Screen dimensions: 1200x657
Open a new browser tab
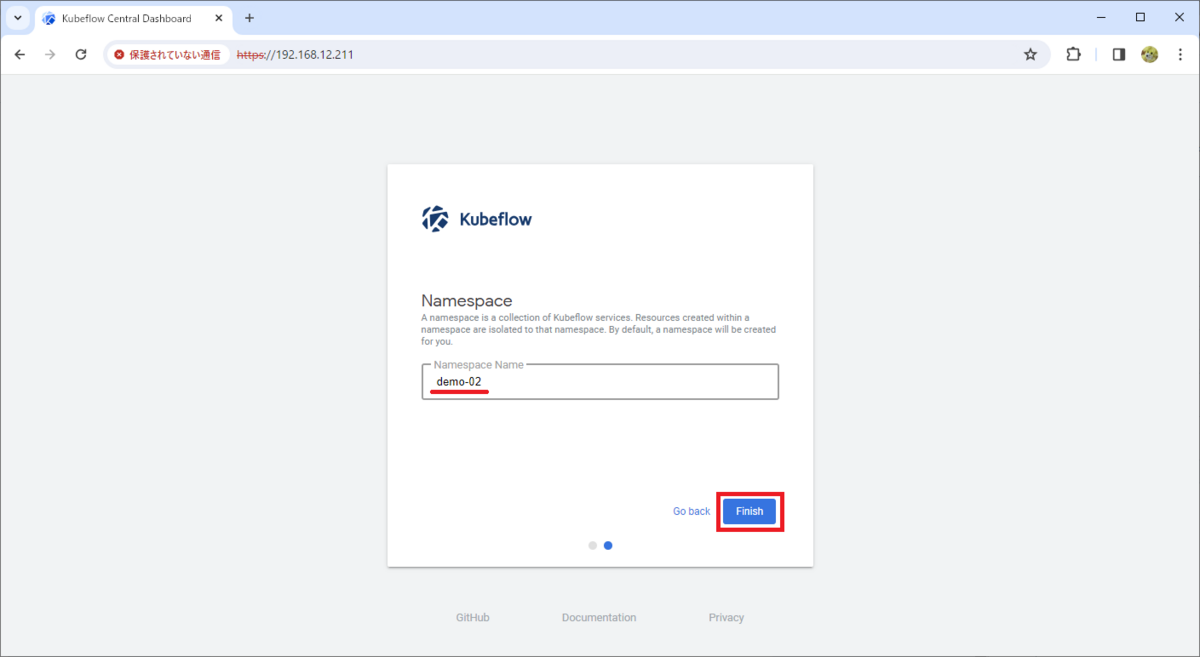pyautogui.click(x=250, y=18)
